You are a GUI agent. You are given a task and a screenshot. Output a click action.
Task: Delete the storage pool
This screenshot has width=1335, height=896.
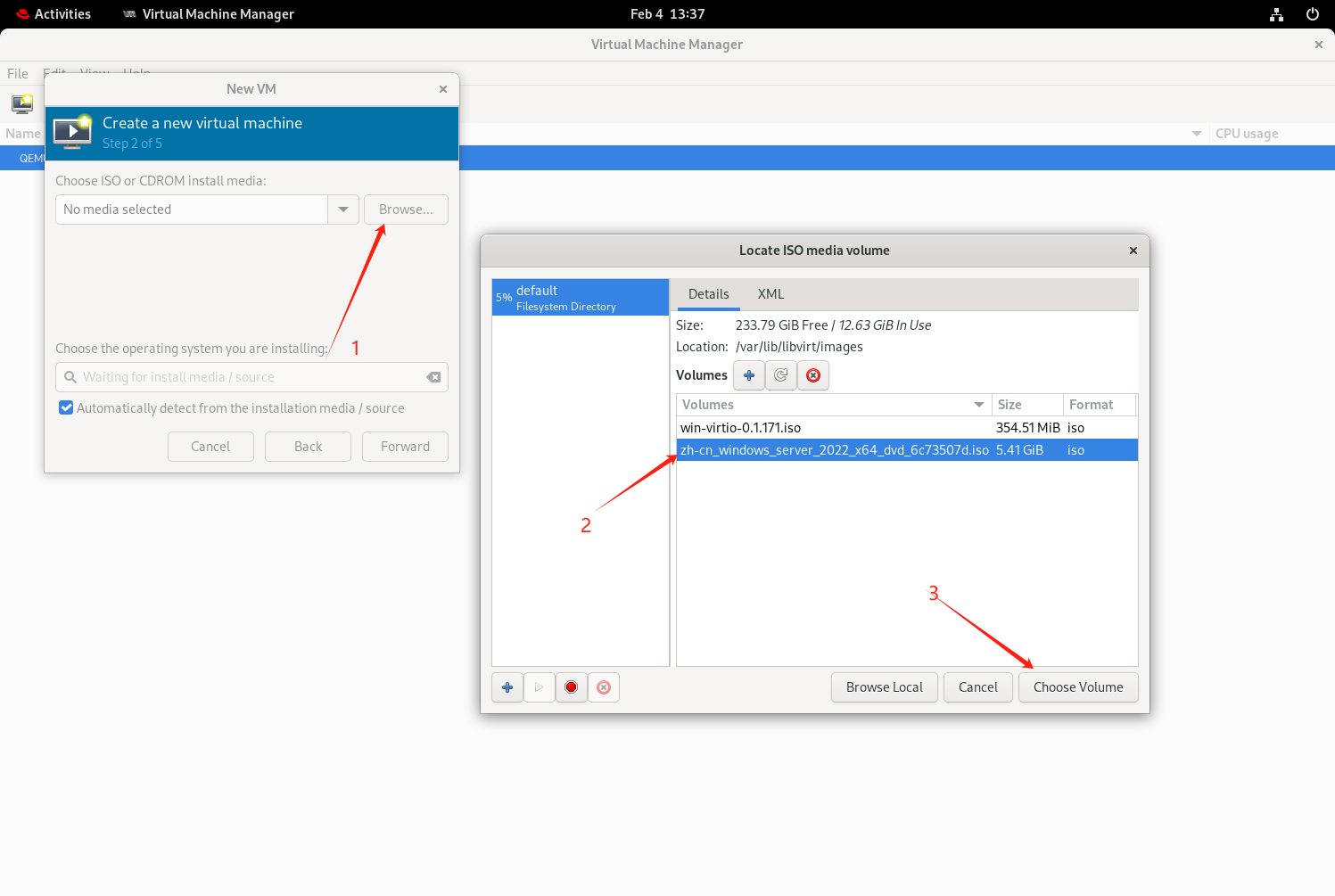pos(604,687)
